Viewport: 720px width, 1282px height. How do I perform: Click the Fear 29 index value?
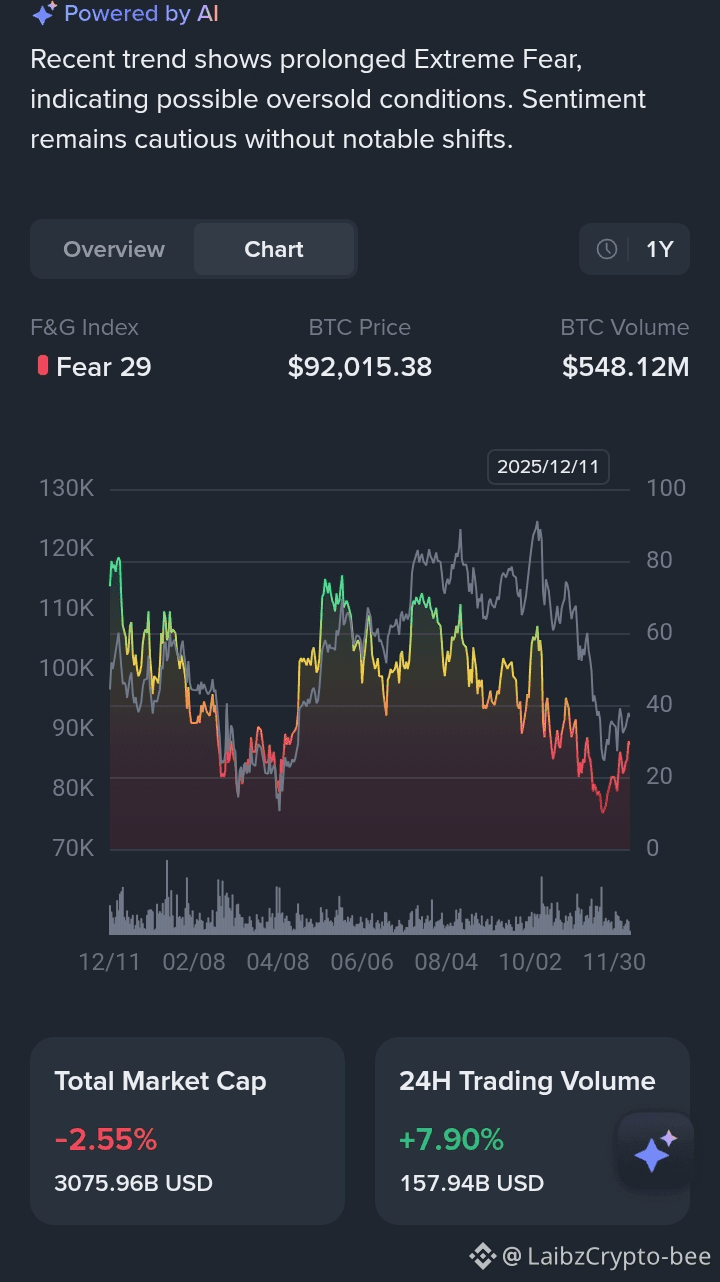[104, 367]
